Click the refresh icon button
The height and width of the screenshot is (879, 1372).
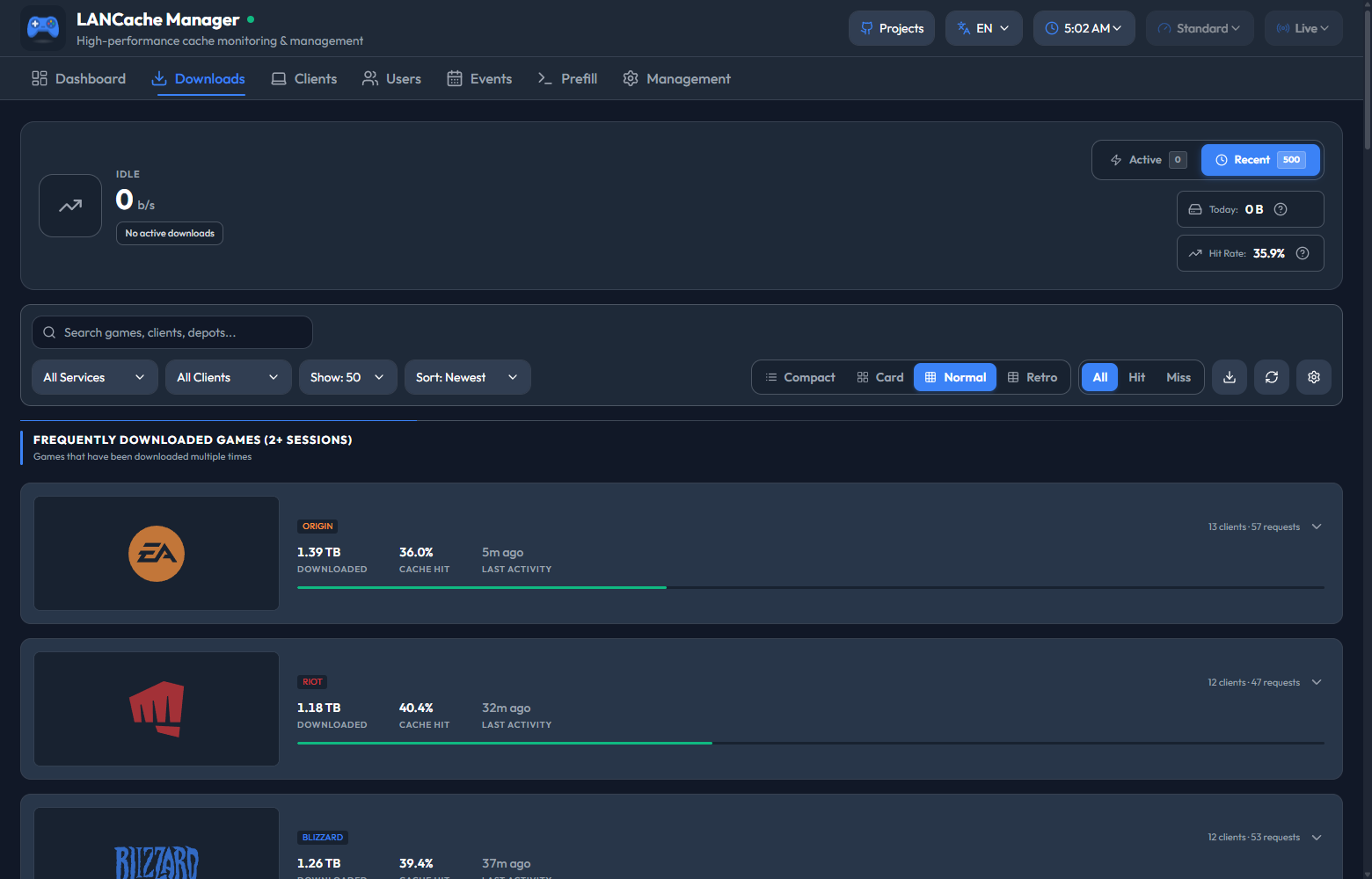[1272, 377]
